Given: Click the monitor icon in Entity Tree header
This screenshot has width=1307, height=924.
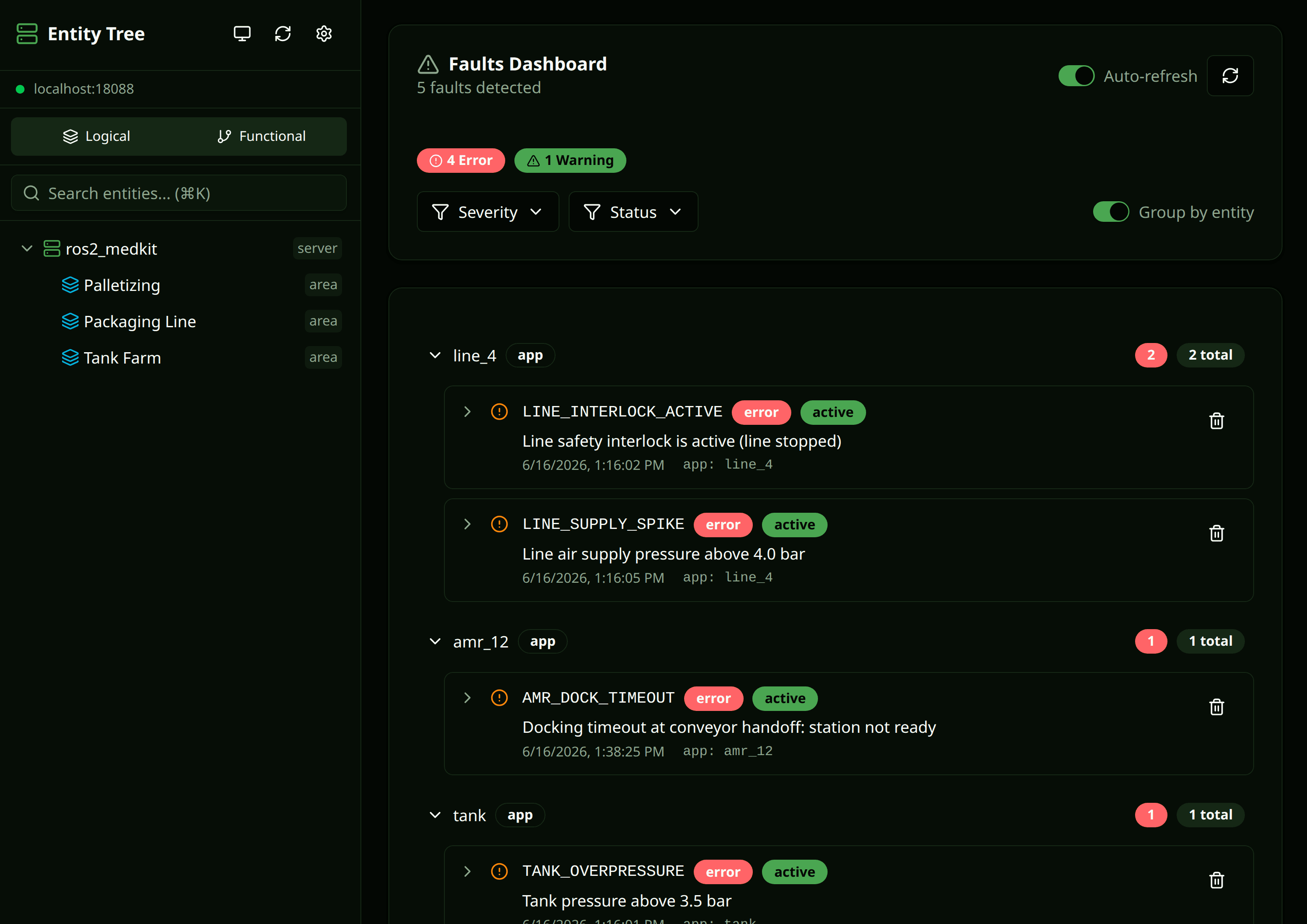Looking at the screenshot, I should point(242,34).
